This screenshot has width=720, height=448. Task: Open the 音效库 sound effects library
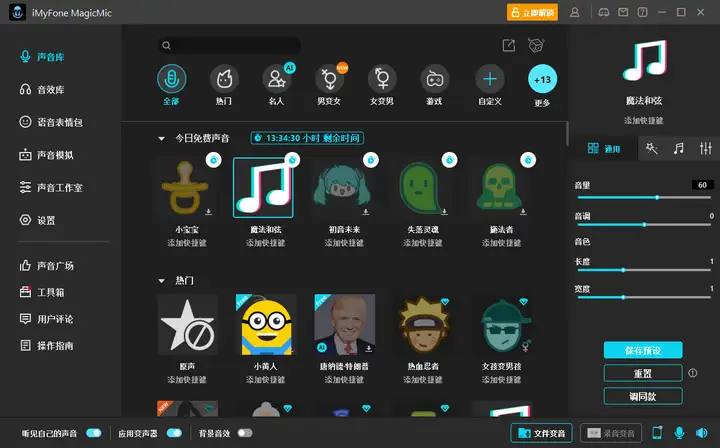pos(42,90)
